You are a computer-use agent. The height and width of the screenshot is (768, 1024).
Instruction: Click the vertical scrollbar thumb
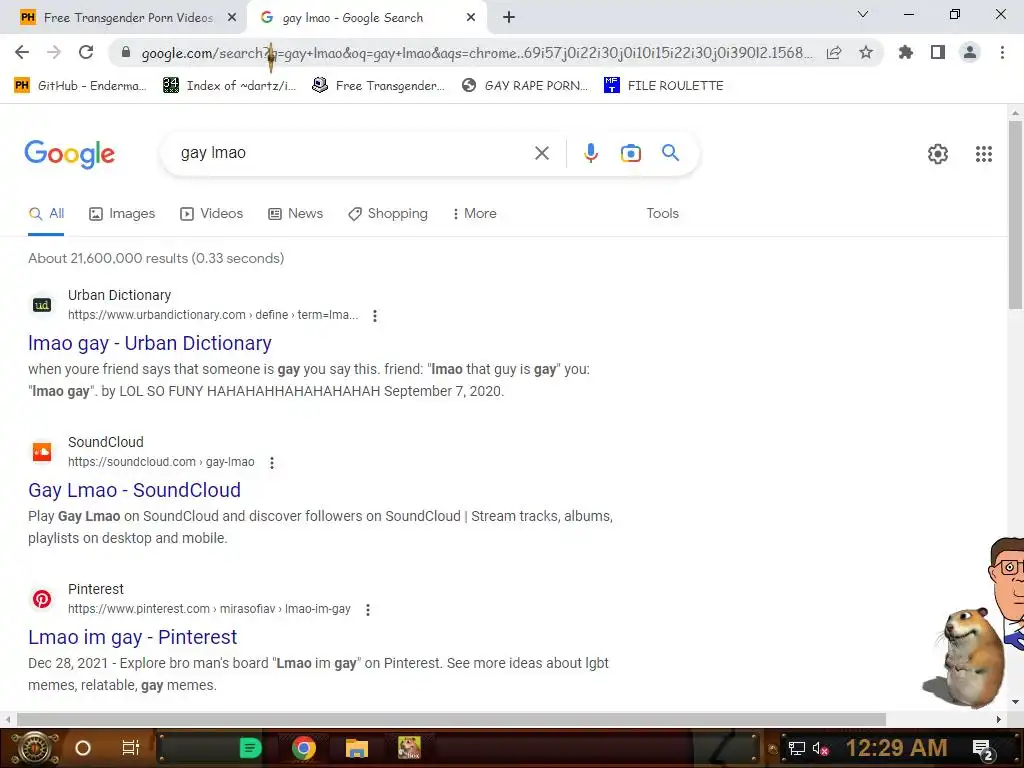pyautogui.click(x=1015, y=215)
